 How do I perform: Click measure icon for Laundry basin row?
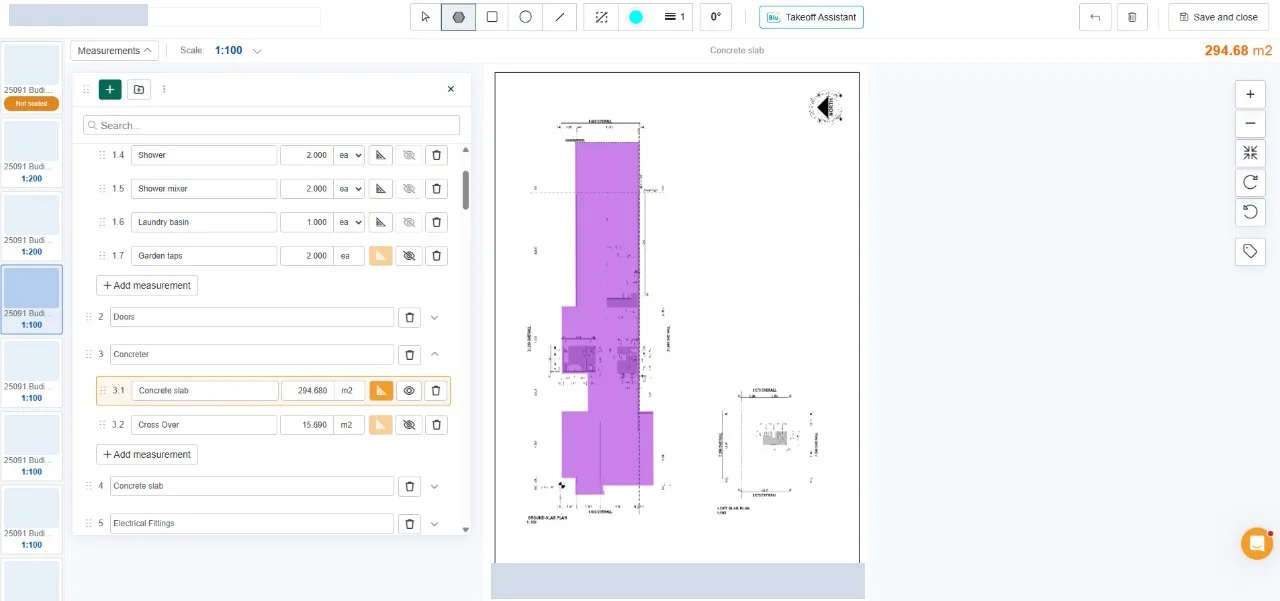pyautogui.click(x=380, y=222)
